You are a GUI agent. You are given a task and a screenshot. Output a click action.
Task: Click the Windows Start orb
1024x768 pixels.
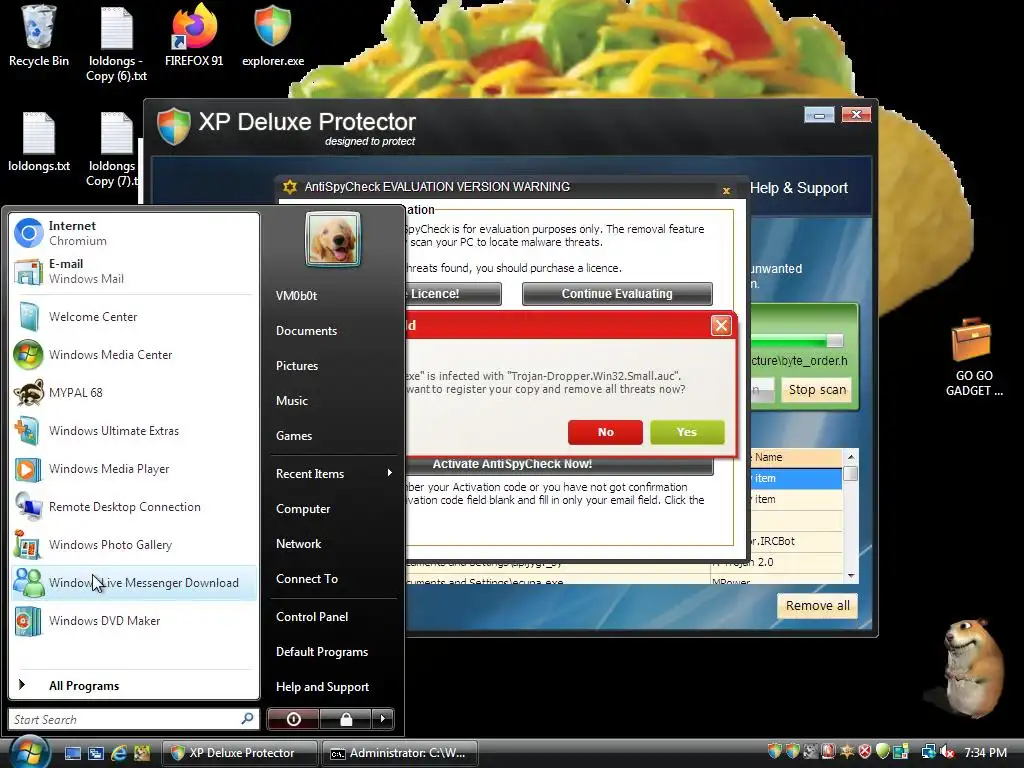click(29, 752)
